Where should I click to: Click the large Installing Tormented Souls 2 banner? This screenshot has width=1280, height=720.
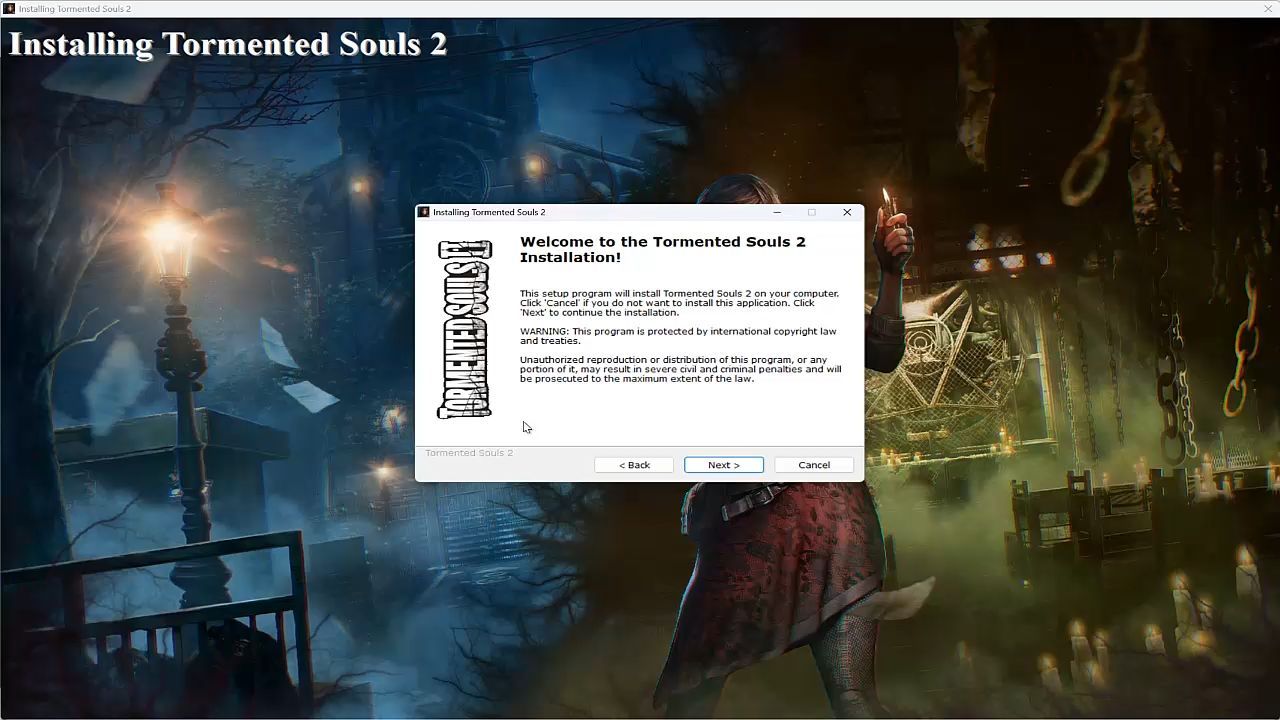[x=228, y=44]
